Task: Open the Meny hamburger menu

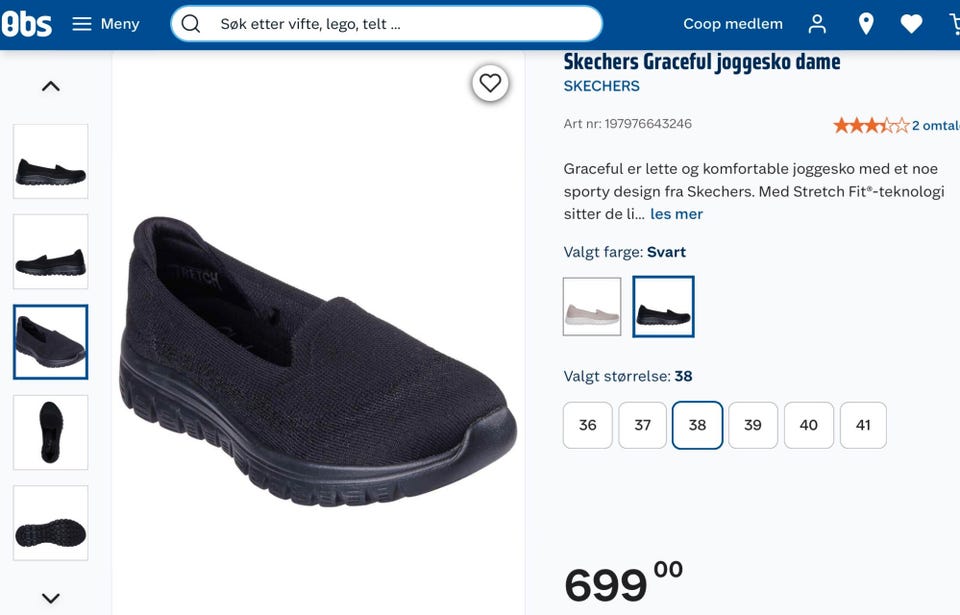Action: tap(106, 24)
